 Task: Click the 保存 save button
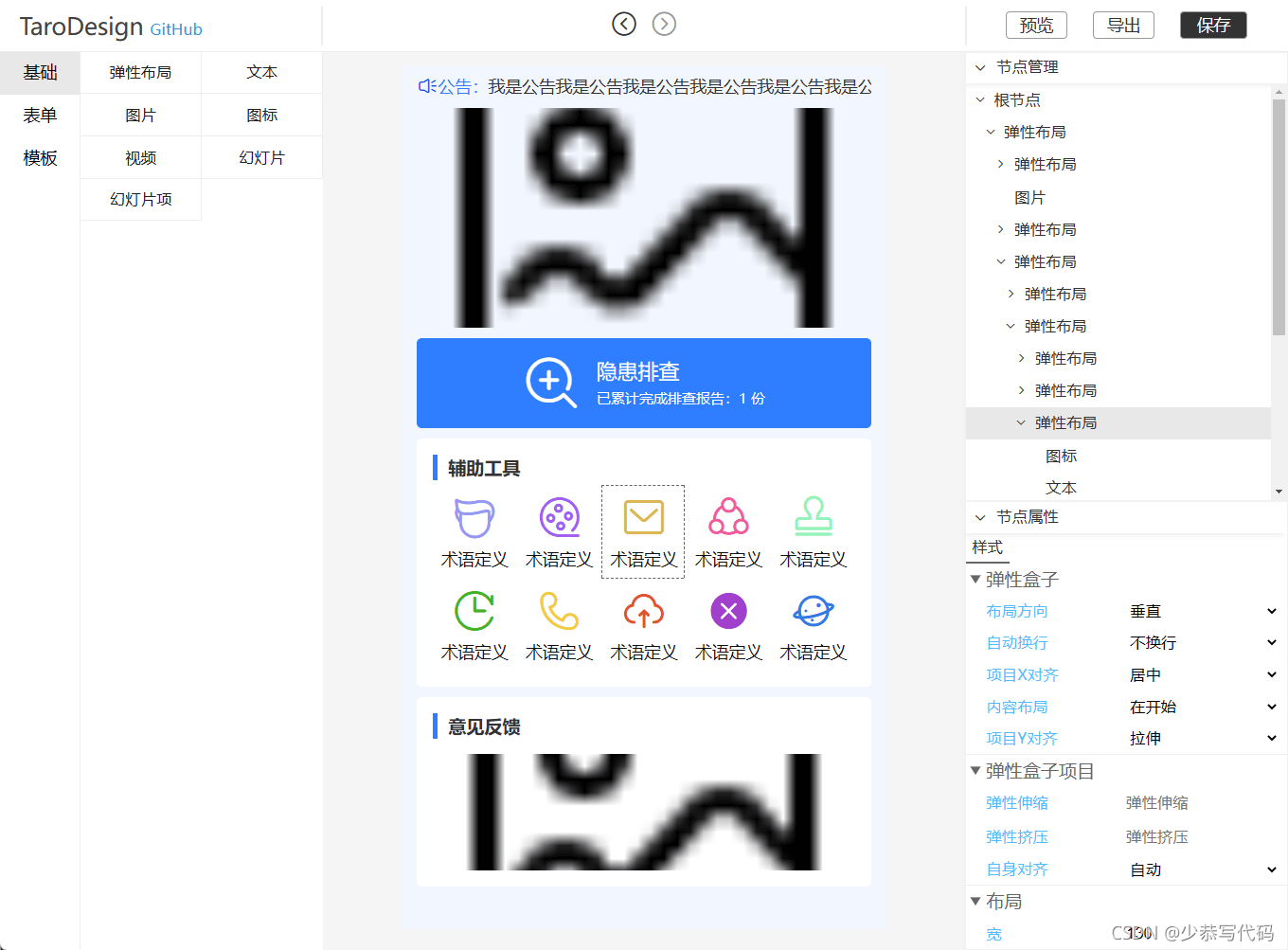(1213, 26)
